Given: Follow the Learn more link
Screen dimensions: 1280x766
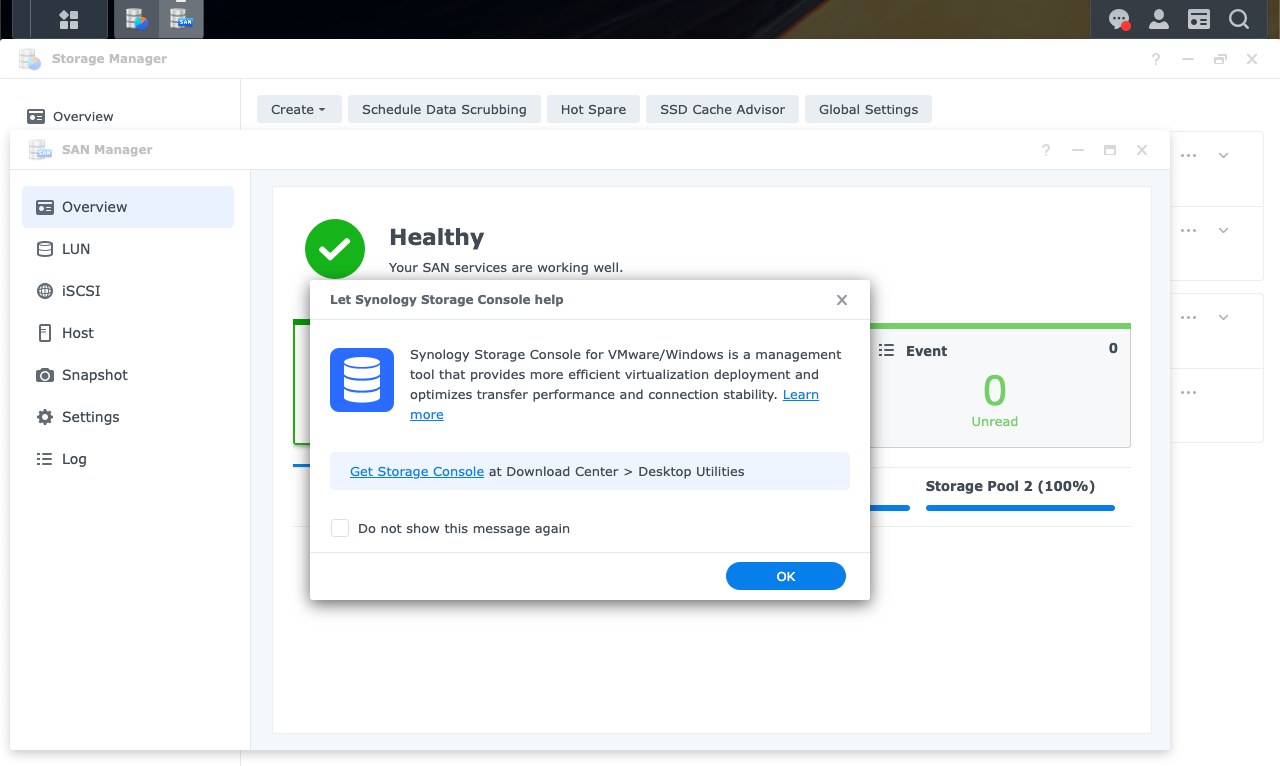Looking at the screenshot, I should (801, 394).
